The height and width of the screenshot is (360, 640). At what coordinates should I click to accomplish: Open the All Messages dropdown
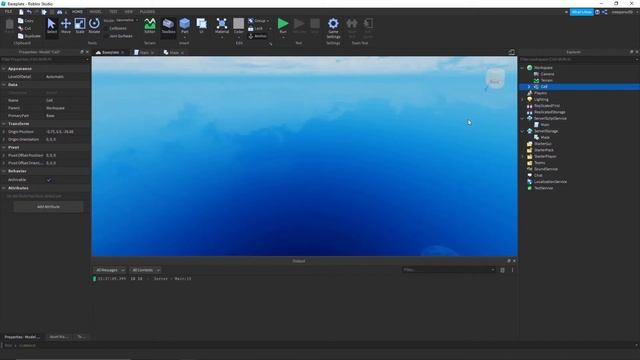pos(110,270)
